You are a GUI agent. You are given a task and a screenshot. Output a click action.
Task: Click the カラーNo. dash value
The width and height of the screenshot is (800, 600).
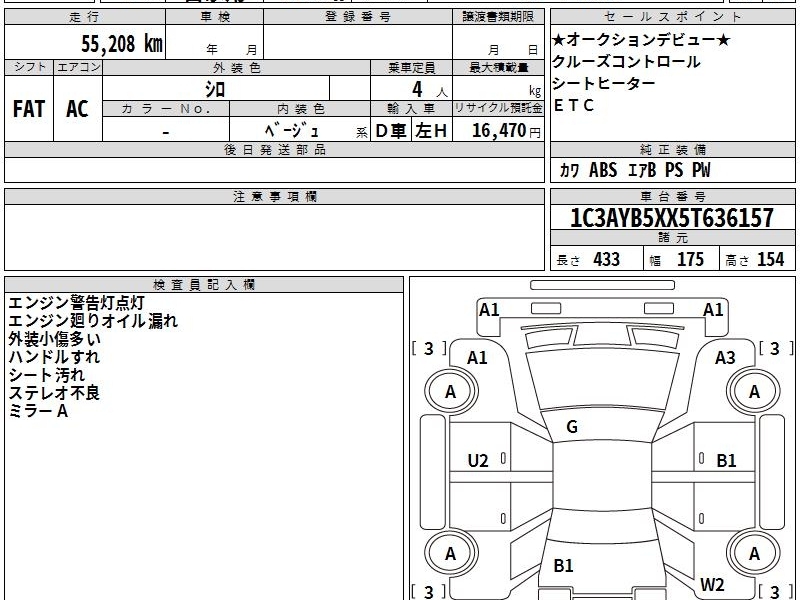tap(166, 133)
